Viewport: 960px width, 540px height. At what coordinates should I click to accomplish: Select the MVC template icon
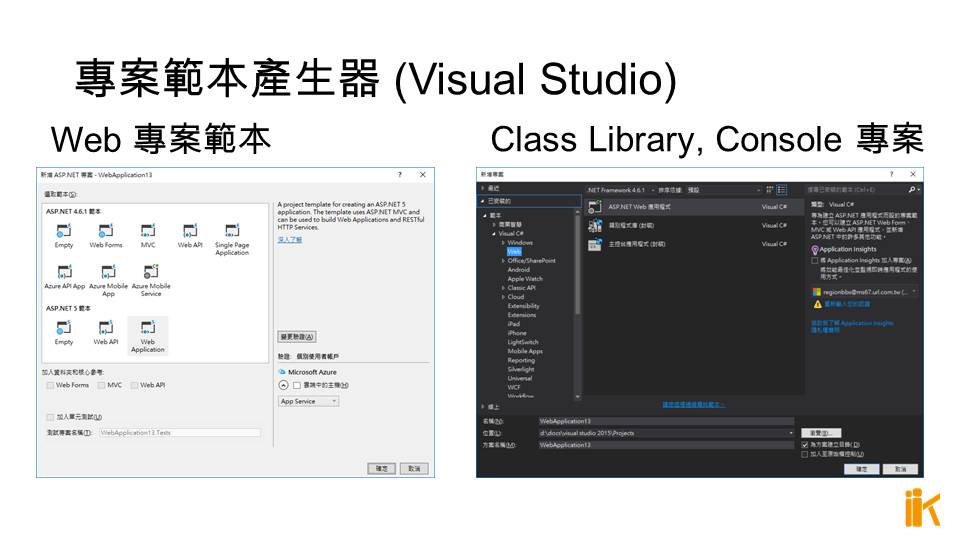[148, 232]
